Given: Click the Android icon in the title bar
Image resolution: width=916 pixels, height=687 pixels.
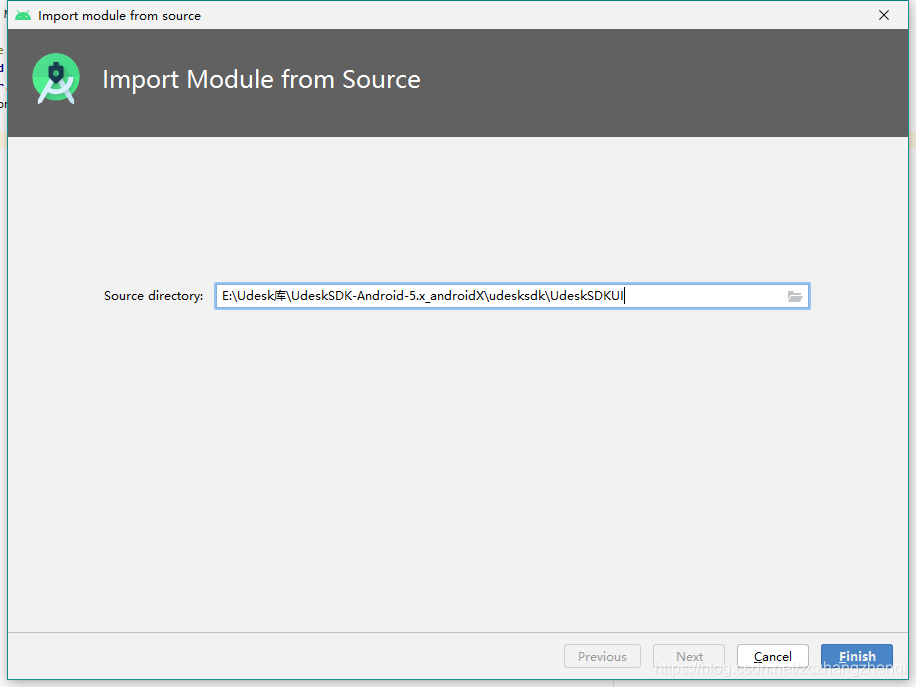Looking at the screenshot, I should point(23,15).
